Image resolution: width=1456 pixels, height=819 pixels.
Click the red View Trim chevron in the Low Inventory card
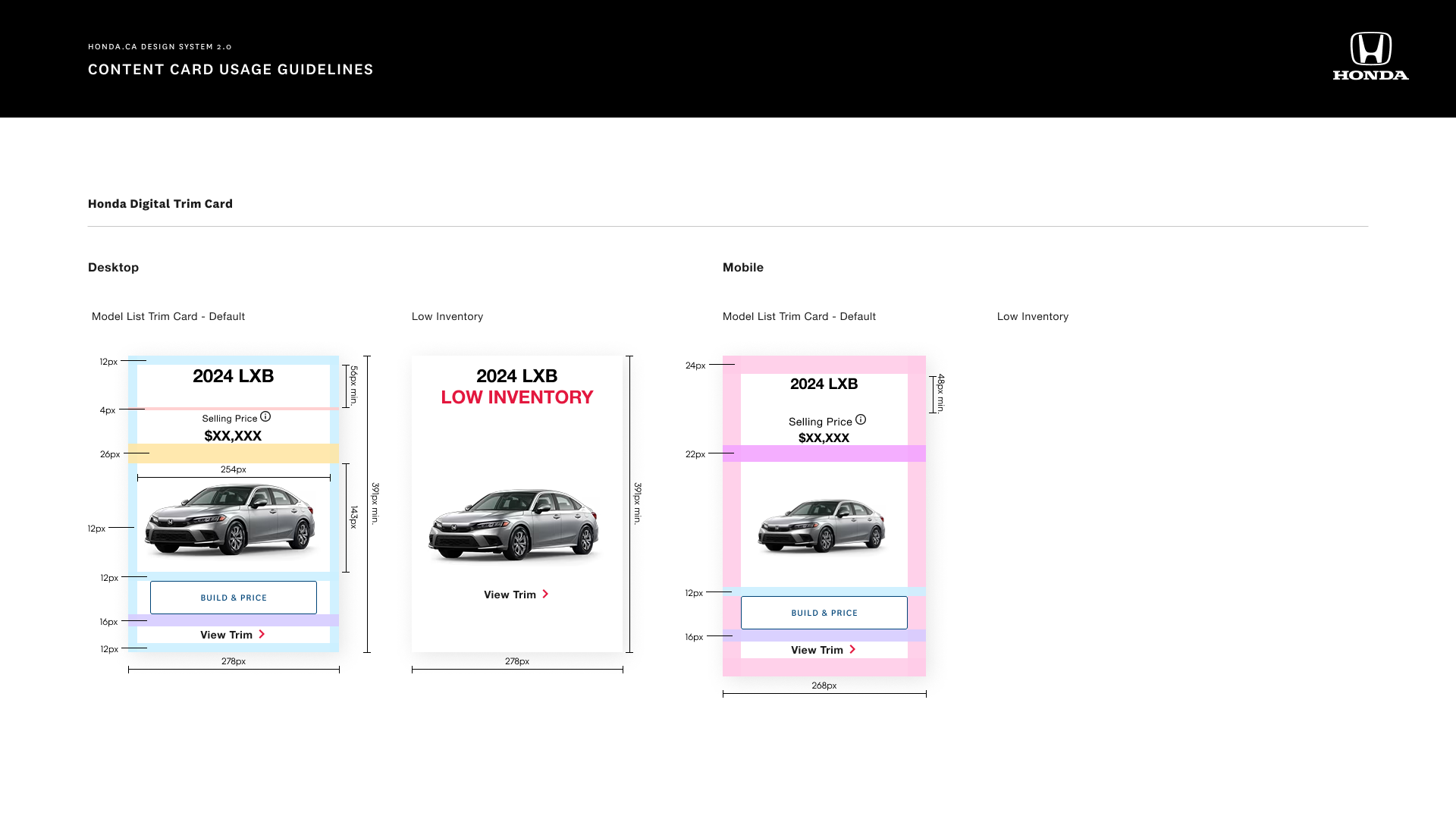[545, 594]
